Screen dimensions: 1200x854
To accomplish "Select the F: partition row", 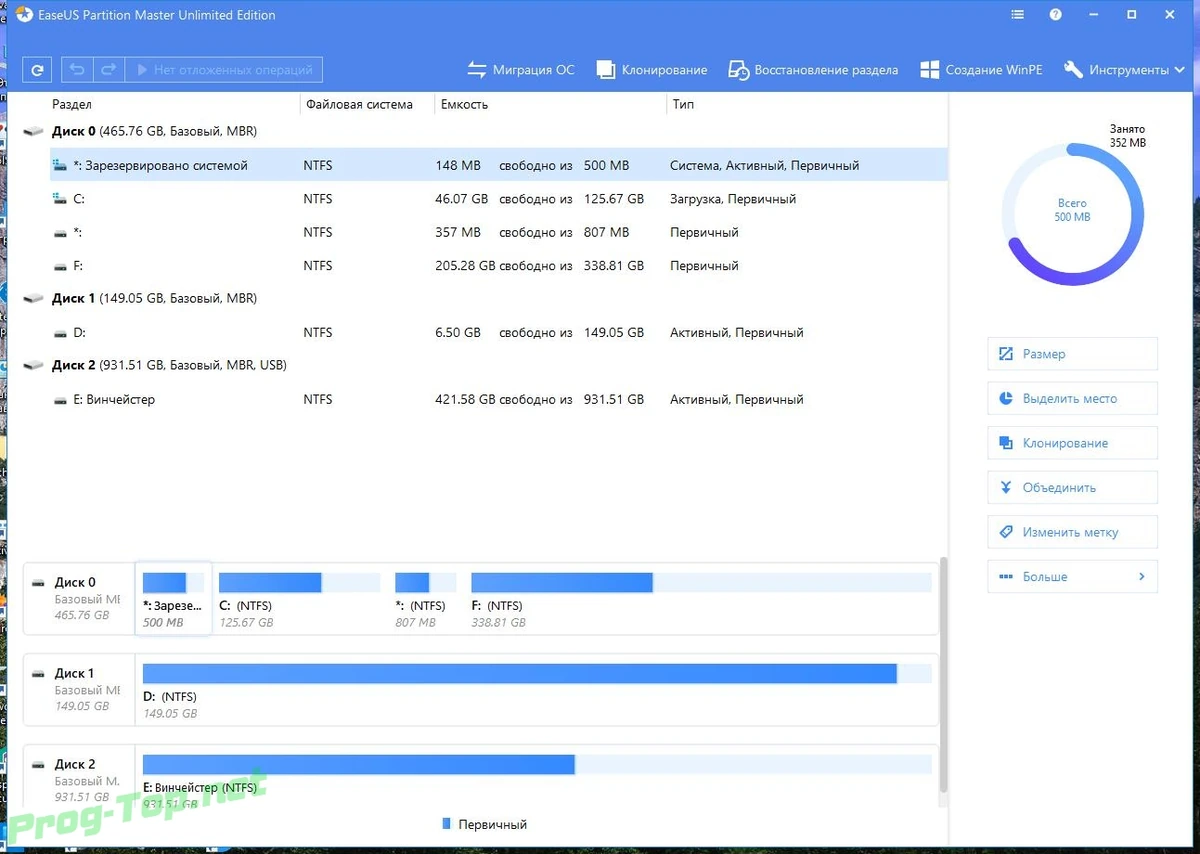I will [498, 266].
